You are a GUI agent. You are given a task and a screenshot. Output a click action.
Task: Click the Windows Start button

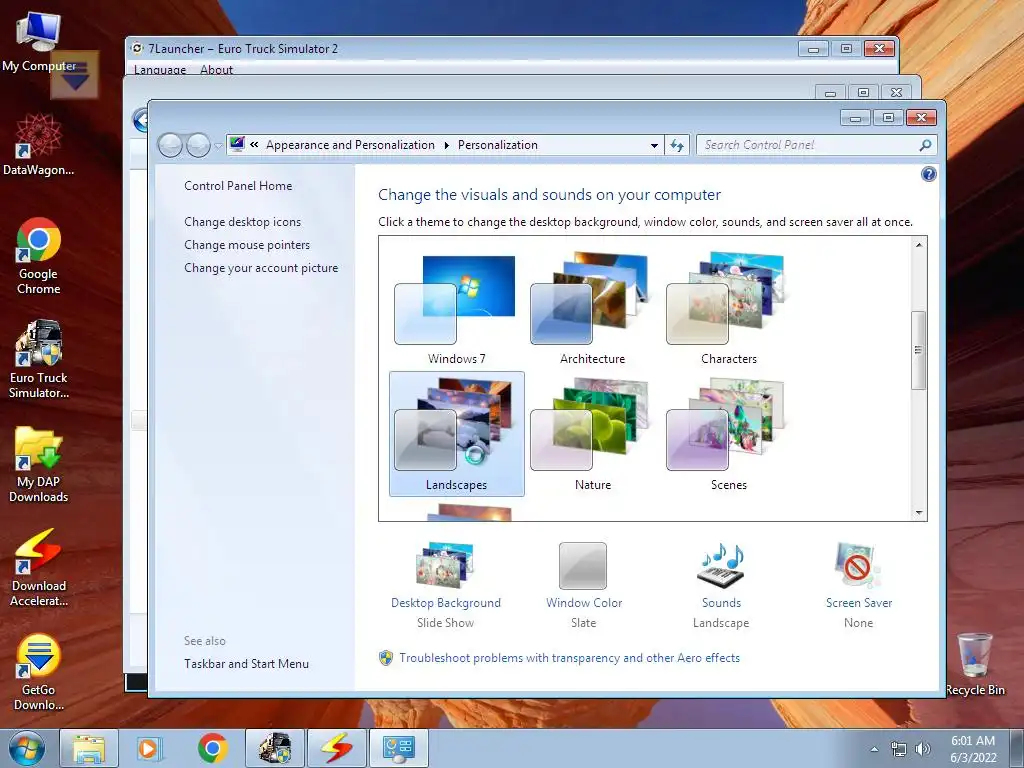27,748
